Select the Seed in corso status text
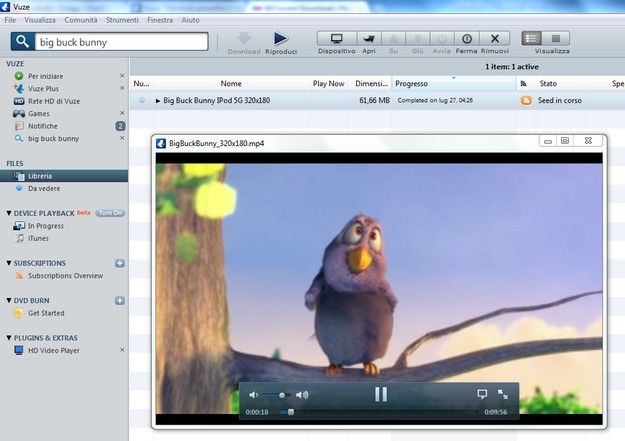 [x=560, y=100]
